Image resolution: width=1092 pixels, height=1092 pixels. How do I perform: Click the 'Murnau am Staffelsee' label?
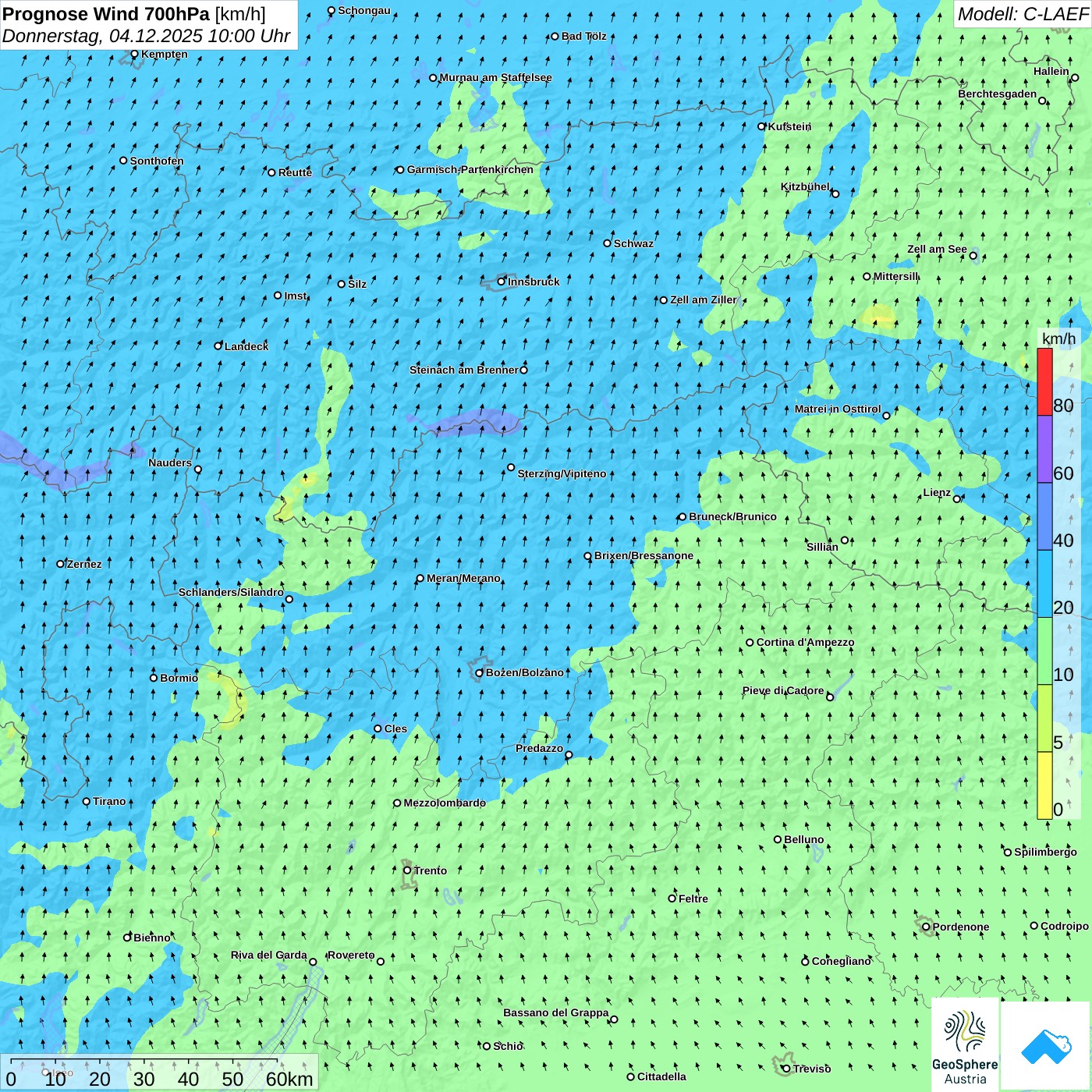pyautogui.click(x=495, y=77)
